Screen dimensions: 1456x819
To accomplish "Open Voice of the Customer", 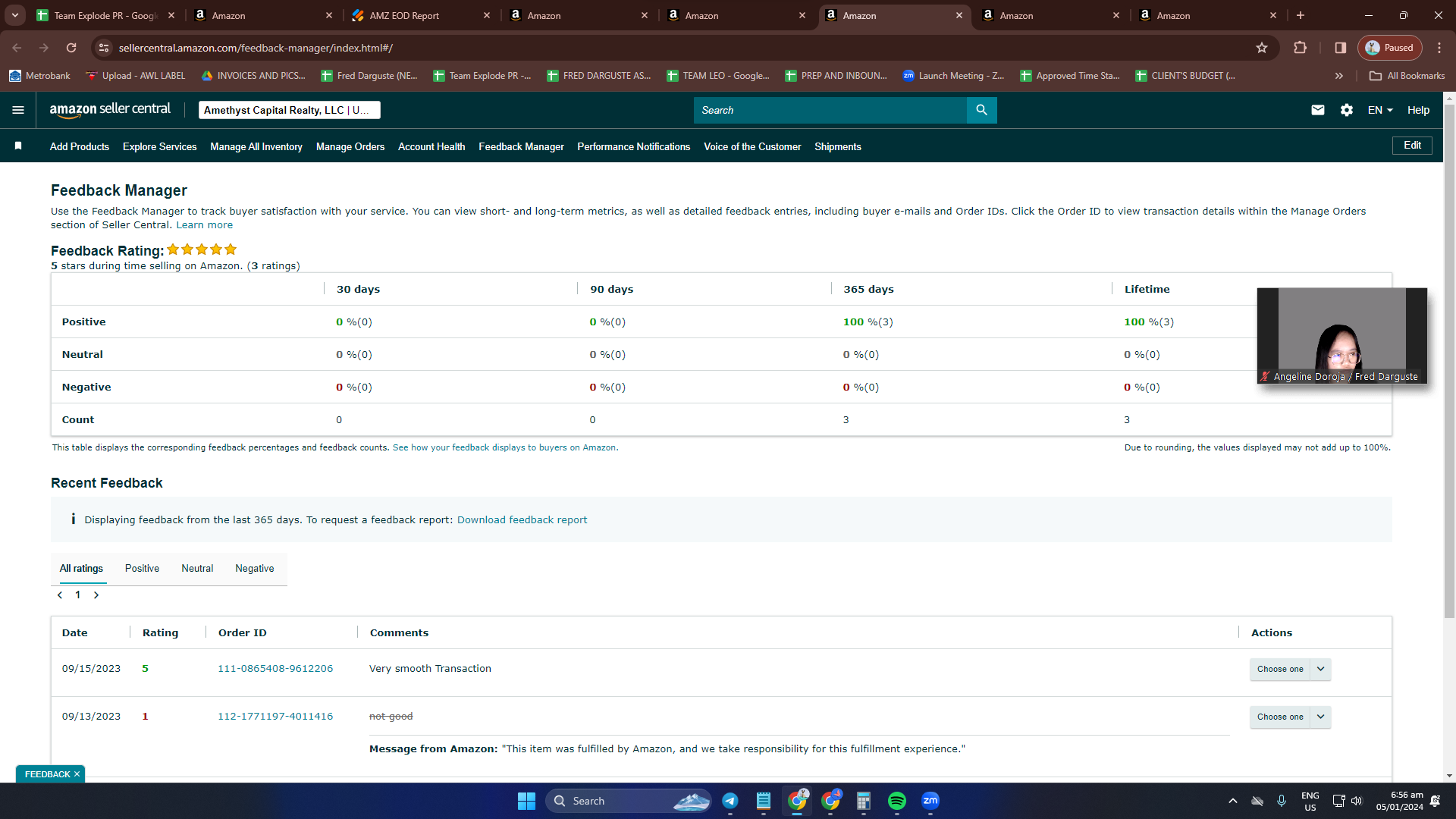I will point(752,146).
